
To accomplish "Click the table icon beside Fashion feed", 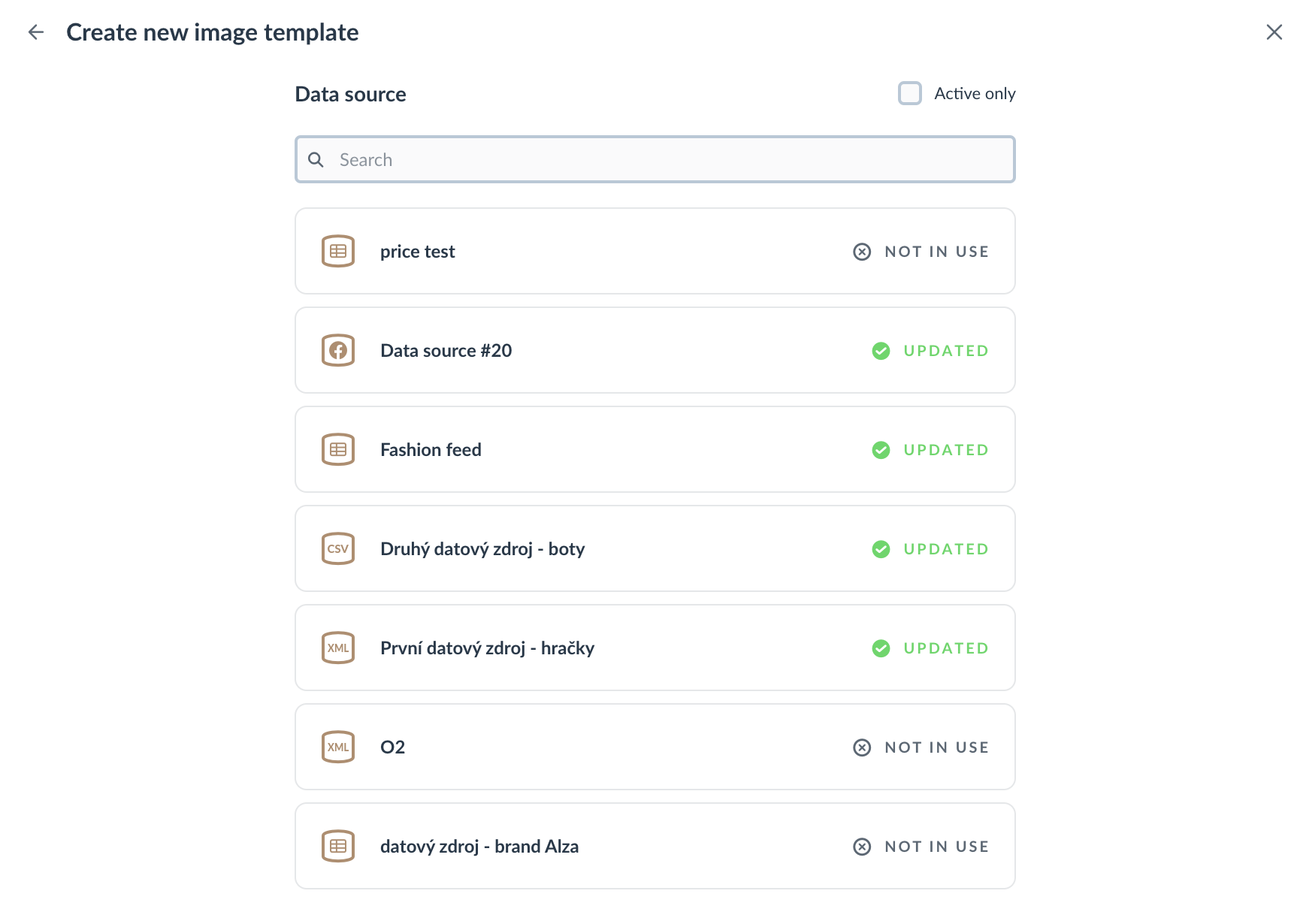I will (338, 449).
